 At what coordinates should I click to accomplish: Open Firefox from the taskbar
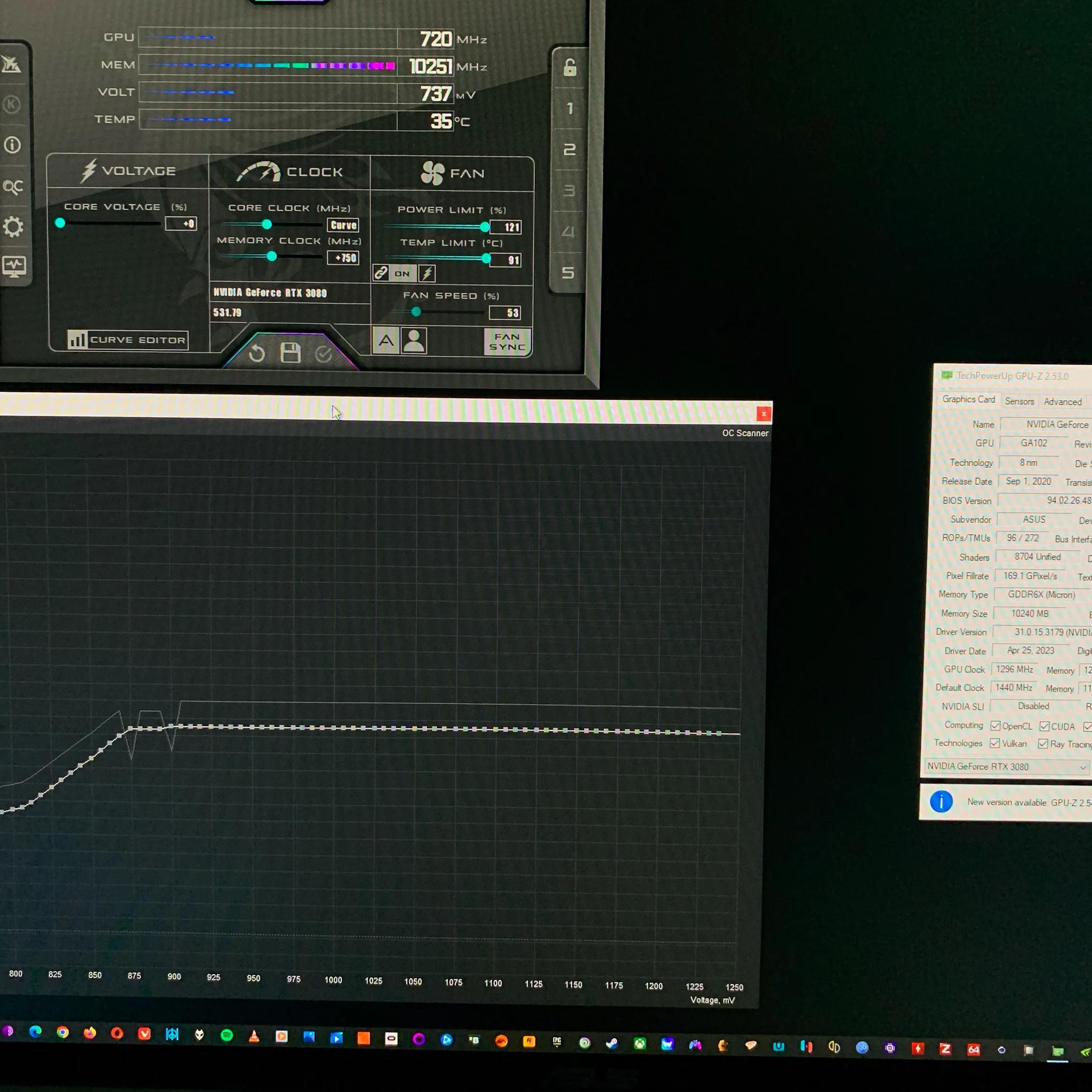click(90, 1033)
